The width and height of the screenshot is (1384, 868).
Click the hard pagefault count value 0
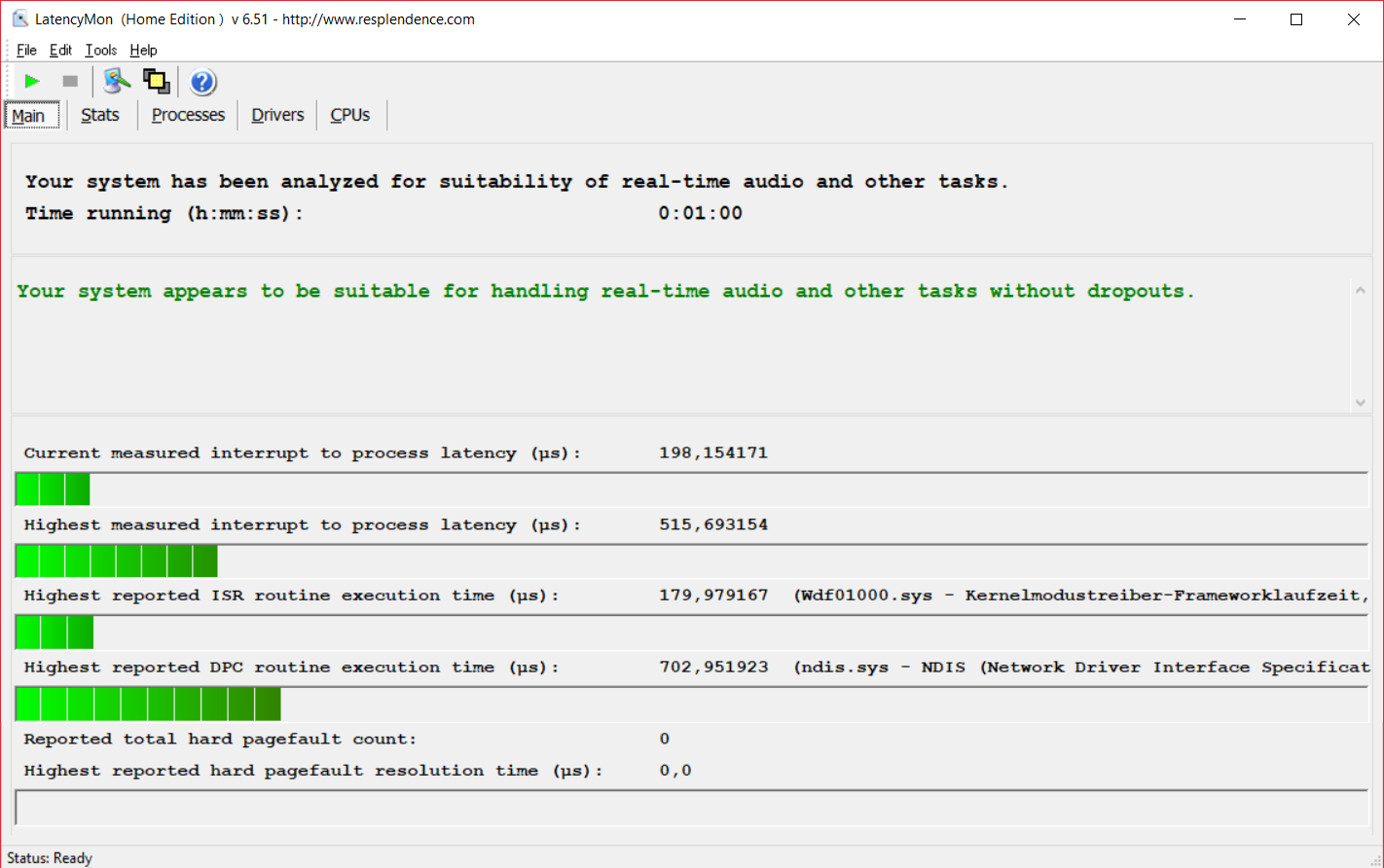tap(665, 739)
